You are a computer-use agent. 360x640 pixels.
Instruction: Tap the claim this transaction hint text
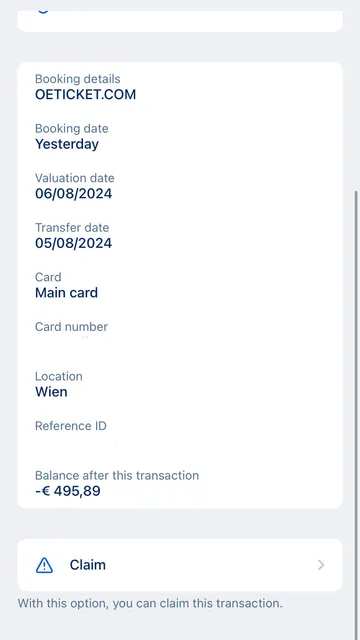pyautogui.click(x=150, y=603)
